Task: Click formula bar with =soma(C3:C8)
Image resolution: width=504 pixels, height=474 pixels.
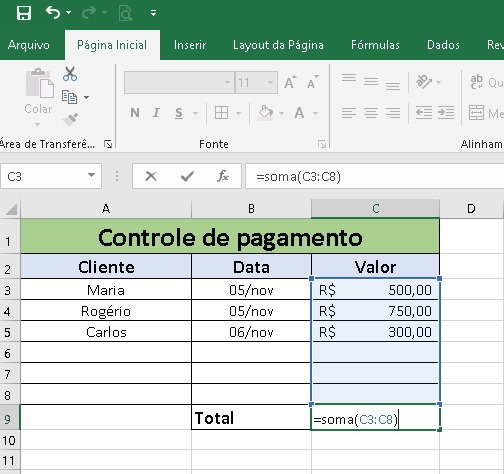Action: click(x=374, y=176)
